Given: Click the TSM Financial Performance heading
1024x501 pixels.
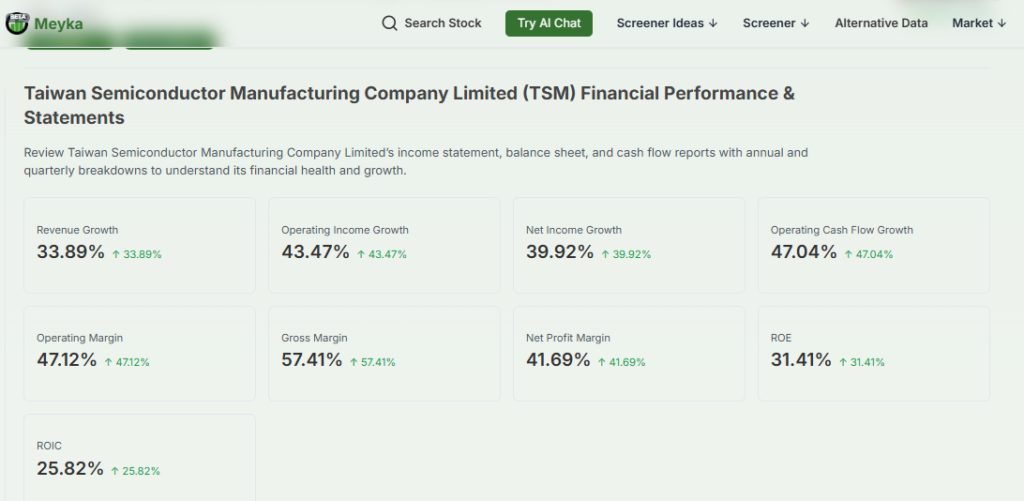Looking at the screenshot, I should [409, 105].
